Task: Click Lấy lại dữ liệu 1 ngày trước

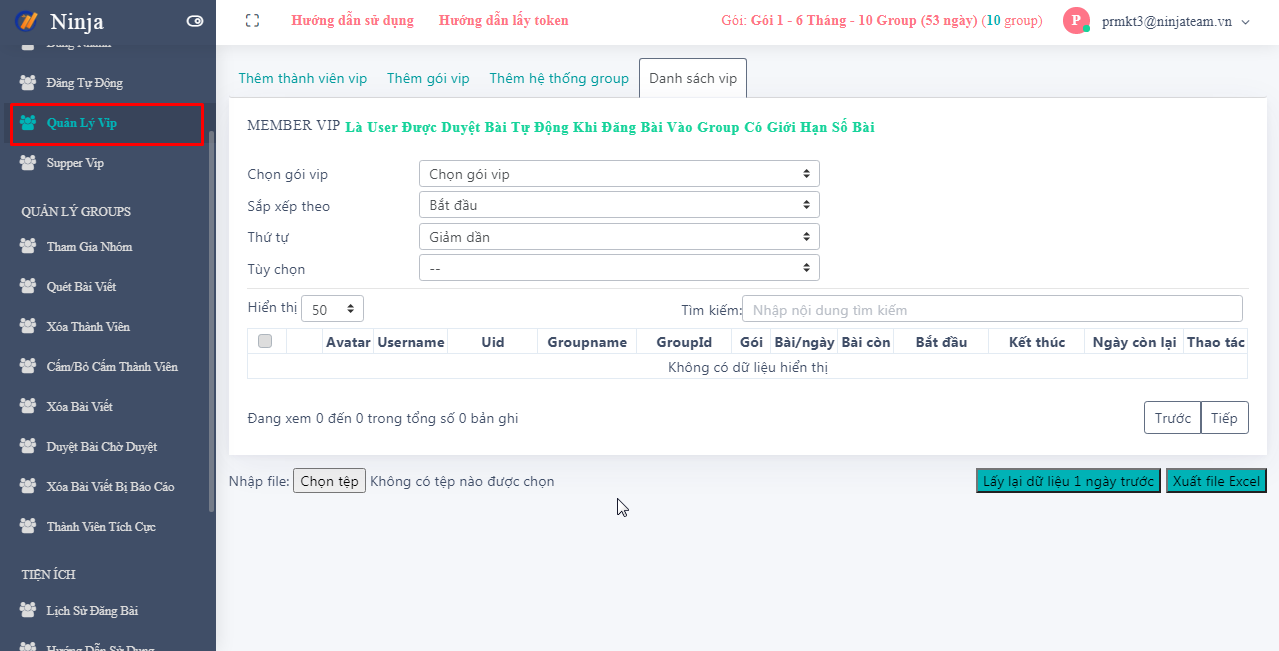Action: [x=1068, y=482]
